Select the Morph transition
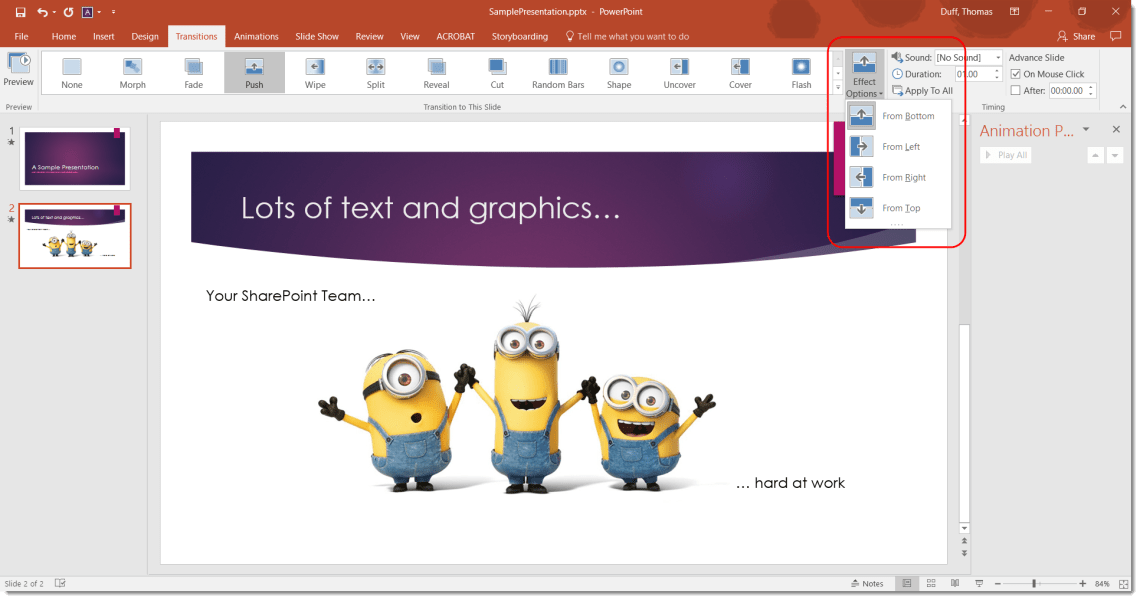This screenshot has height=600, width=1140. pyautogui.click(x=132, y=70)
